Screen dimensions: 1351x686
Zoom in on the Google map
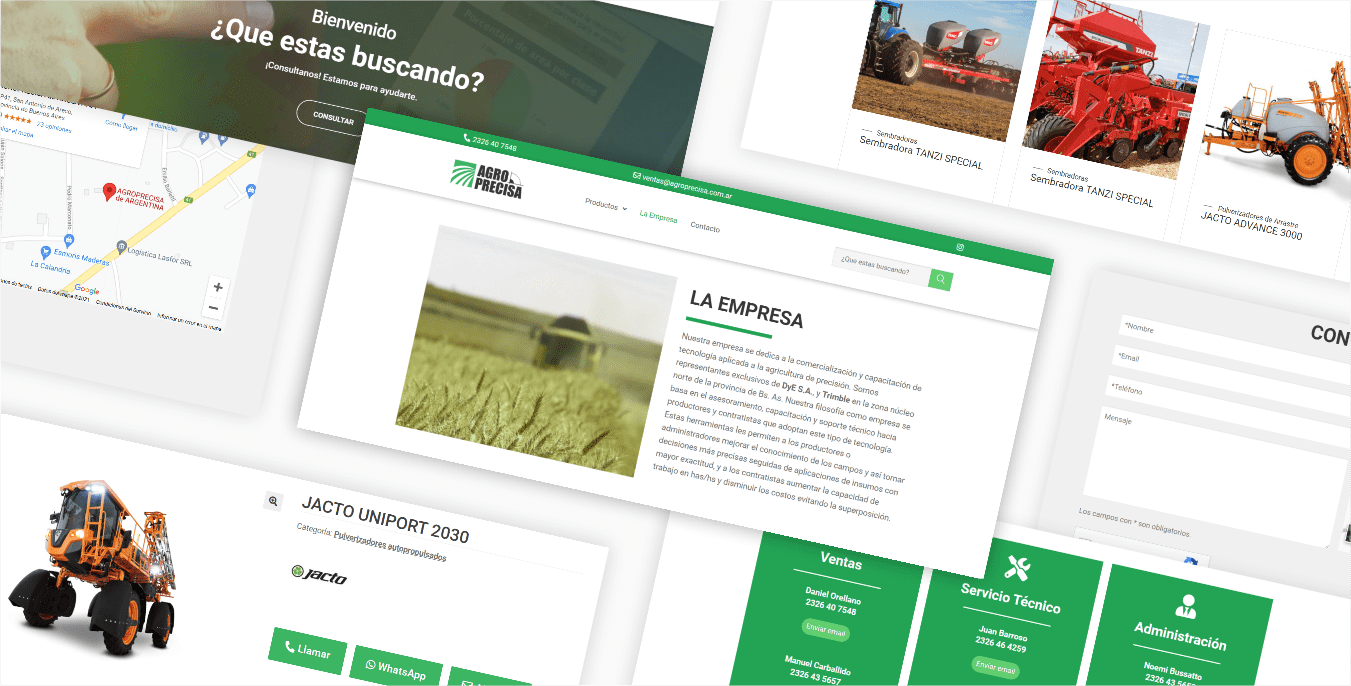coord(218,287)
